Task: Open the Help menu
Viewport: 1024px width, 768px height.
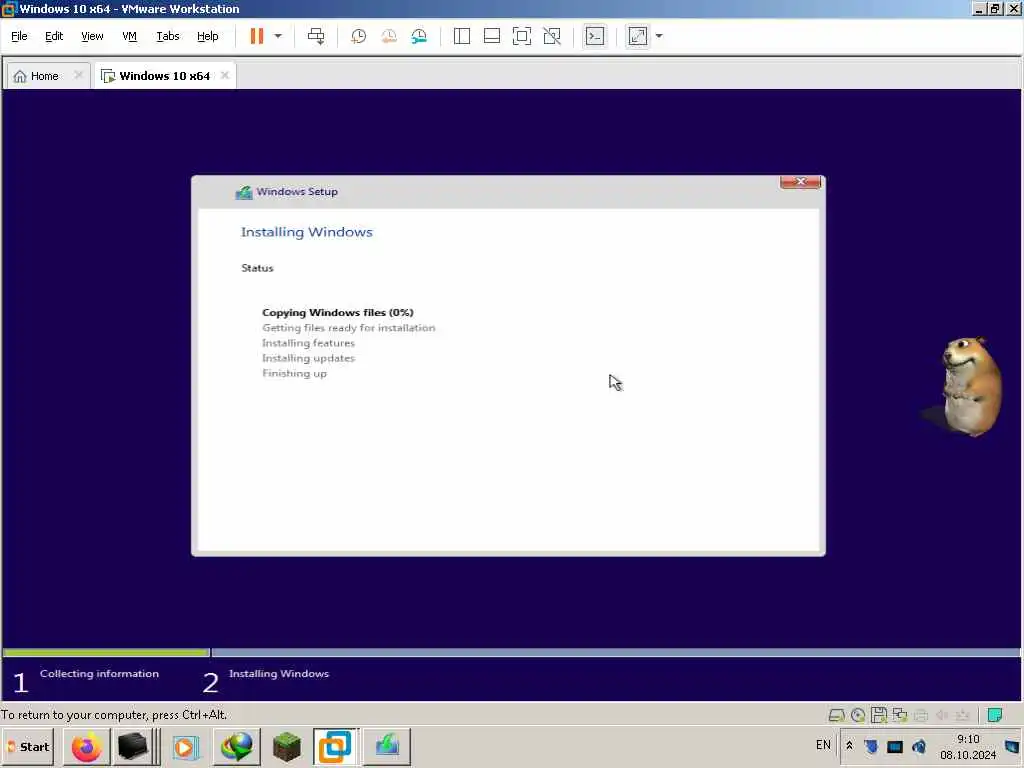Action: tap(208, 36)
